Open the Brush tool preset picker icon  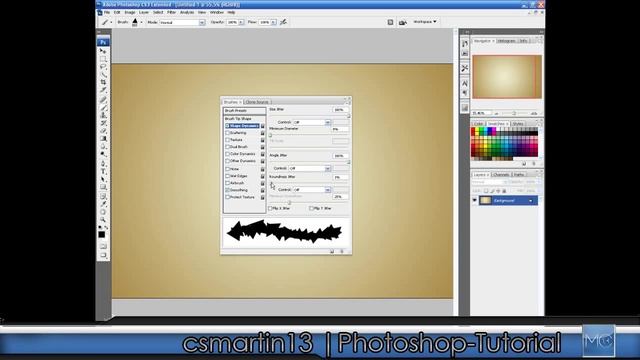(105, 22)
